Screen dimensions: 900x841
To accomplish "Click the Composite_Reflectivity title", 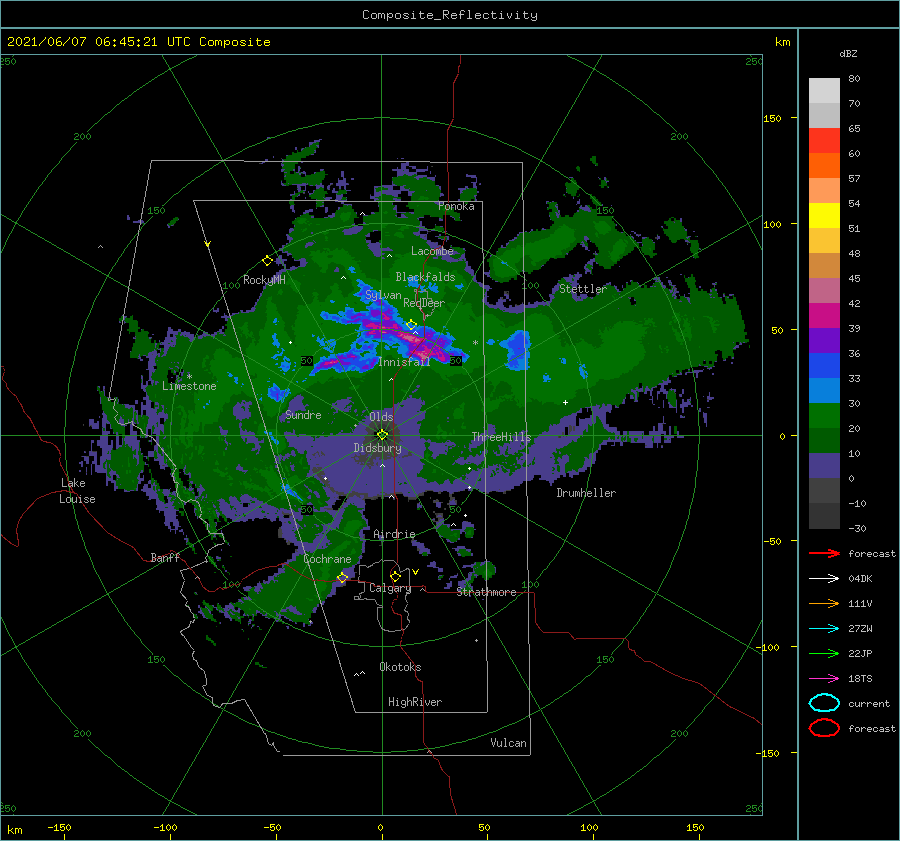I will click(x=450, y=15).
